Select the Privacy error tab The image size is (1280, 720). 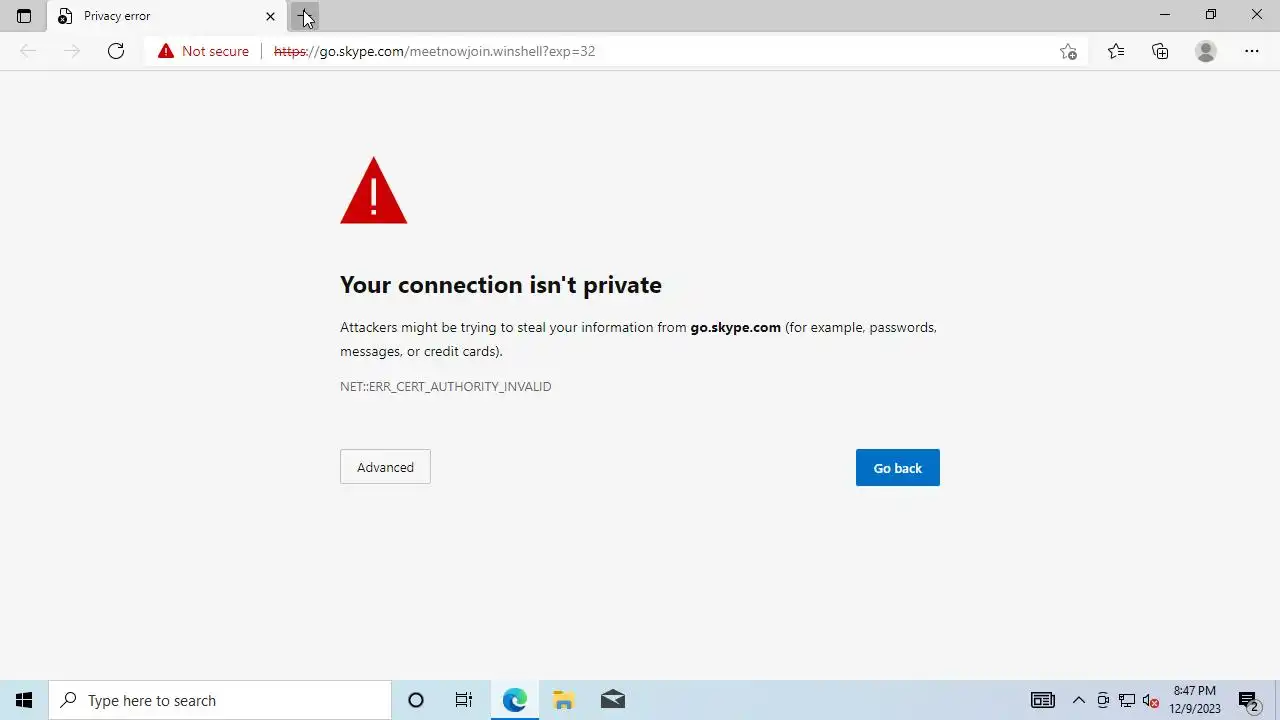coord(165,16)
